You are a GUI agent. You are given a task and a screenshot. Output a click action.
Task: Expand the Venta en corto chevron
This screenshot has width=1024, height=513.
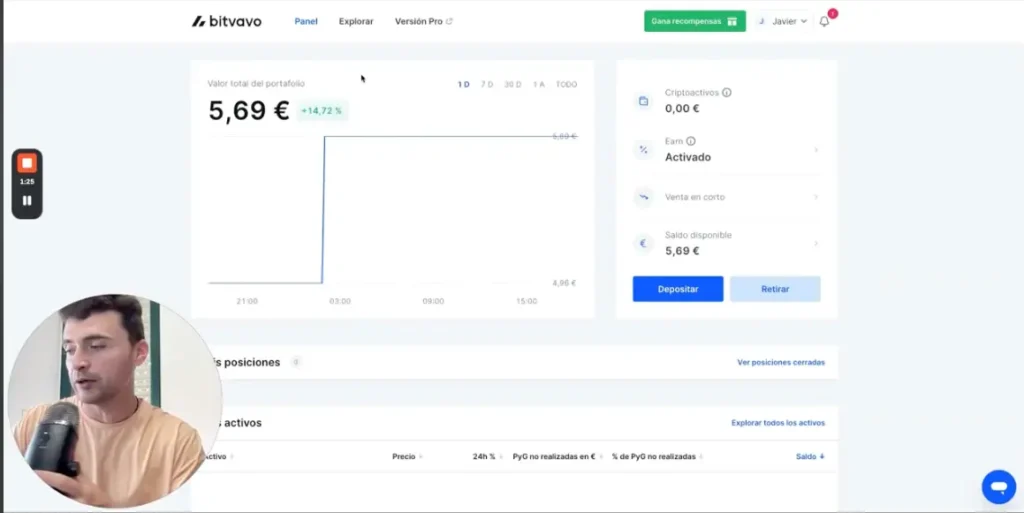tap(816, 197)
